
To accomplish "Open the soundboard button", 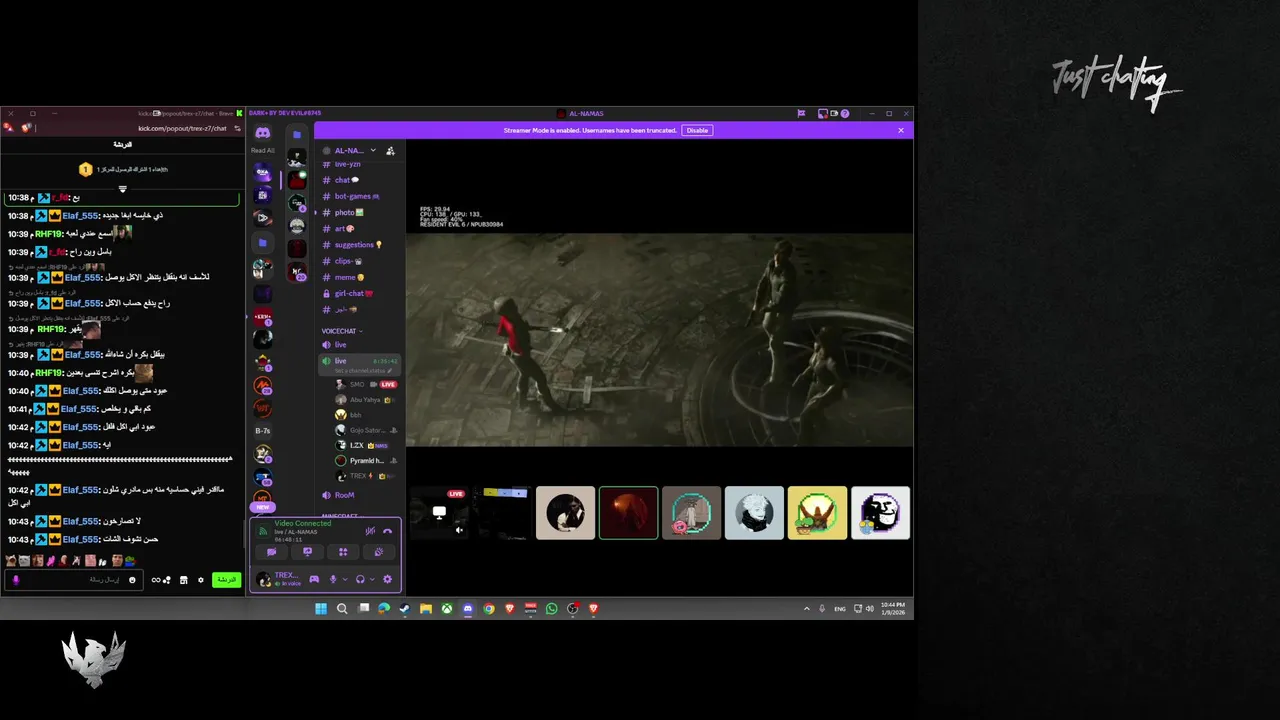I will click(x=379, y=552).
